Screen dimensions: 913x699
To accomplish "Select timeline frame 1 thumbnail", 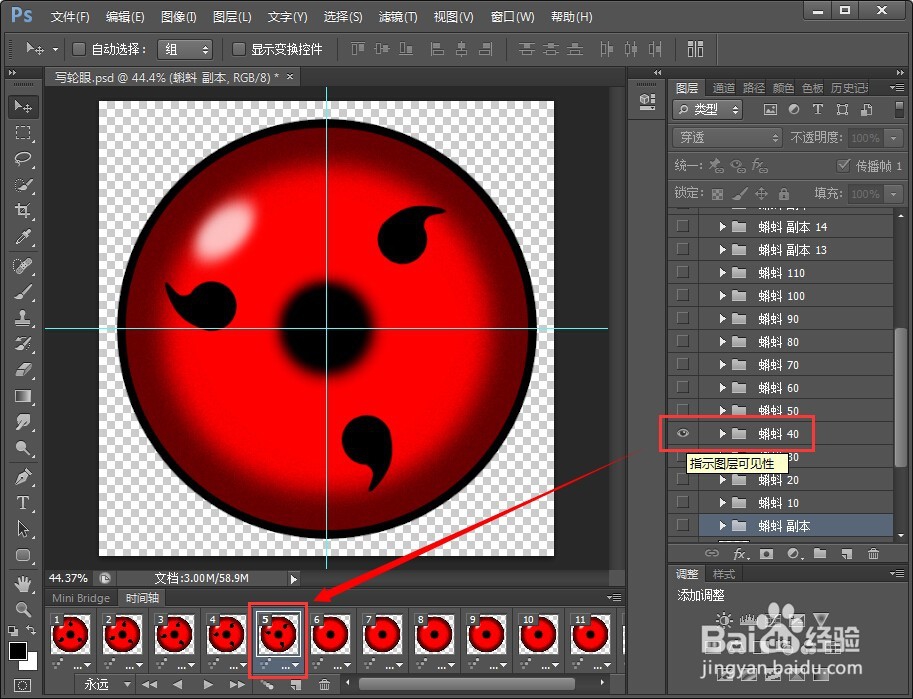I will (70, 634).
